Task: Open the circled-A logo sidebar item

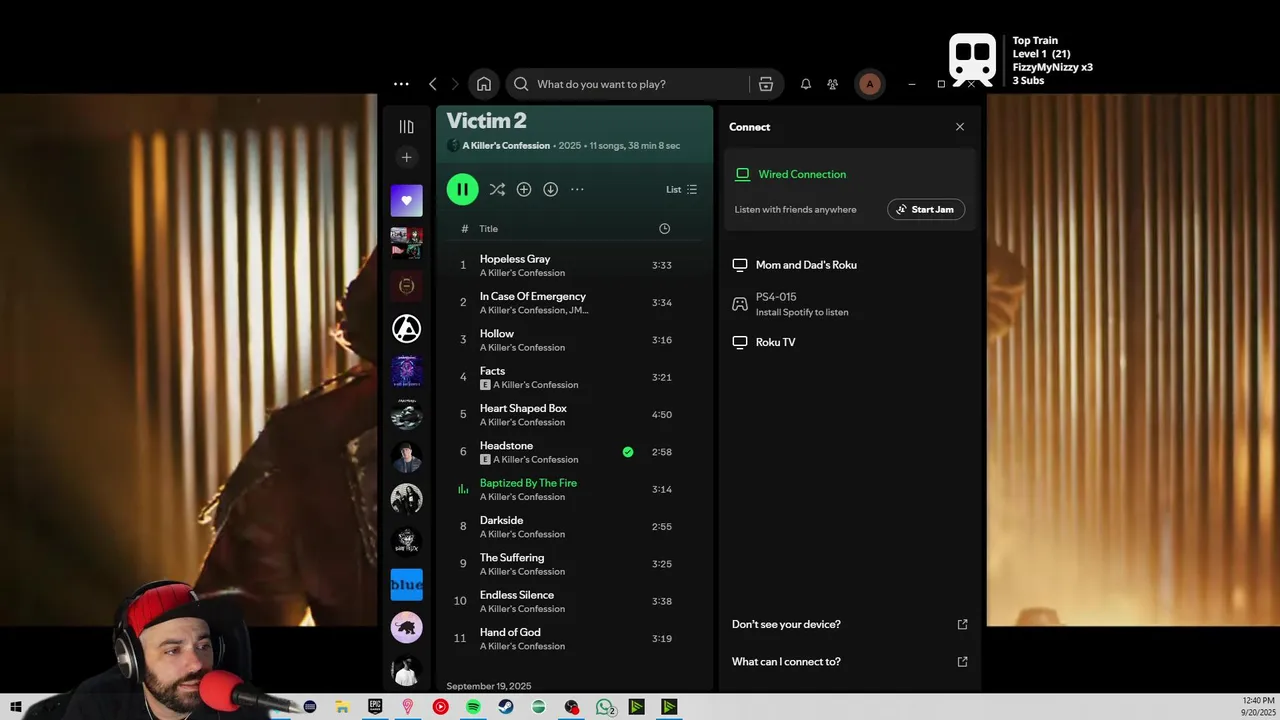Action: (406, 328)
